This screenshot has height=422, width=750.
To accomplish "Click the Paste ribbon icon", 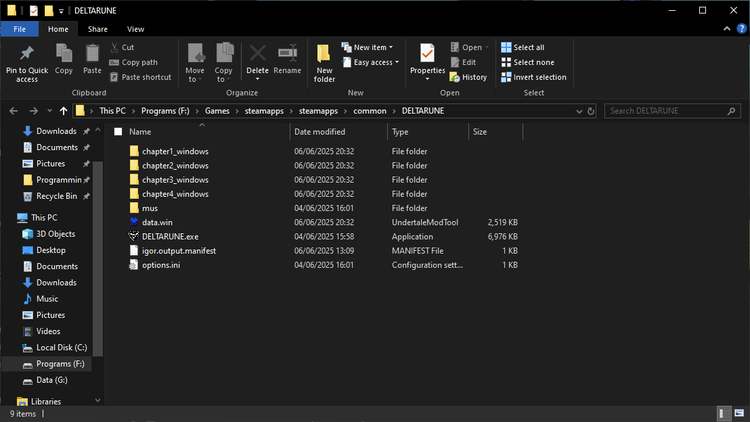I will [92, 53].
